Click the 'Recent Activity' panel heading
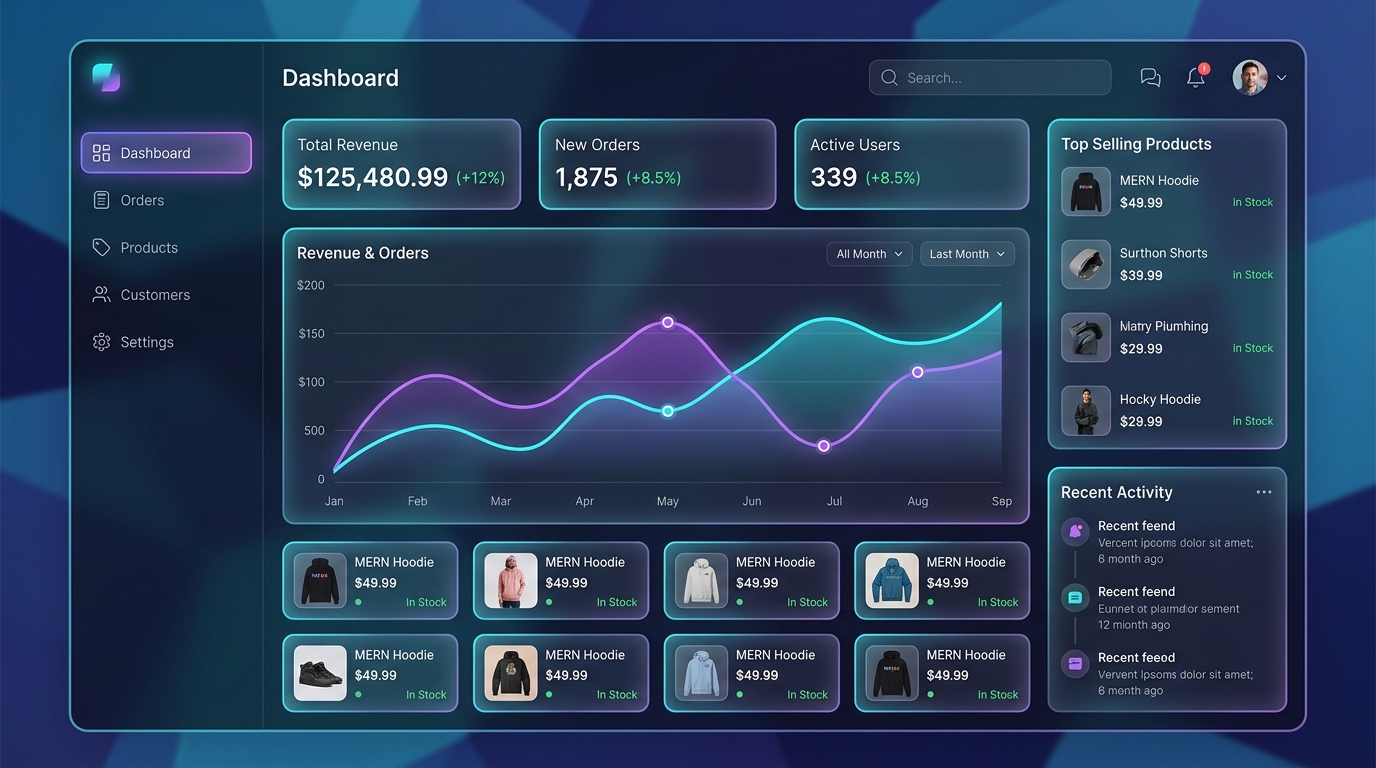The width and height of the screenshot is (1376, 768). pyautogui.click(x=1117, y=492)
